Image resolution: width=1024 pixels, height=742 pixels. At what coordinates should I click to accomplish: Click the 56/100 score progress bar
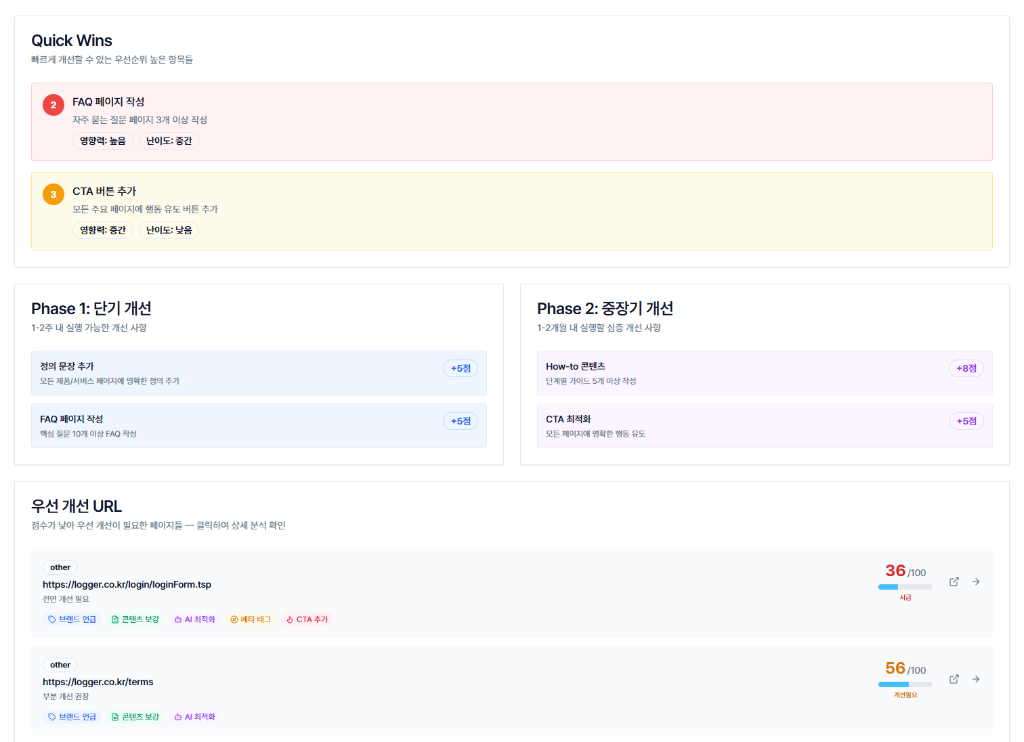coord(904,684)
